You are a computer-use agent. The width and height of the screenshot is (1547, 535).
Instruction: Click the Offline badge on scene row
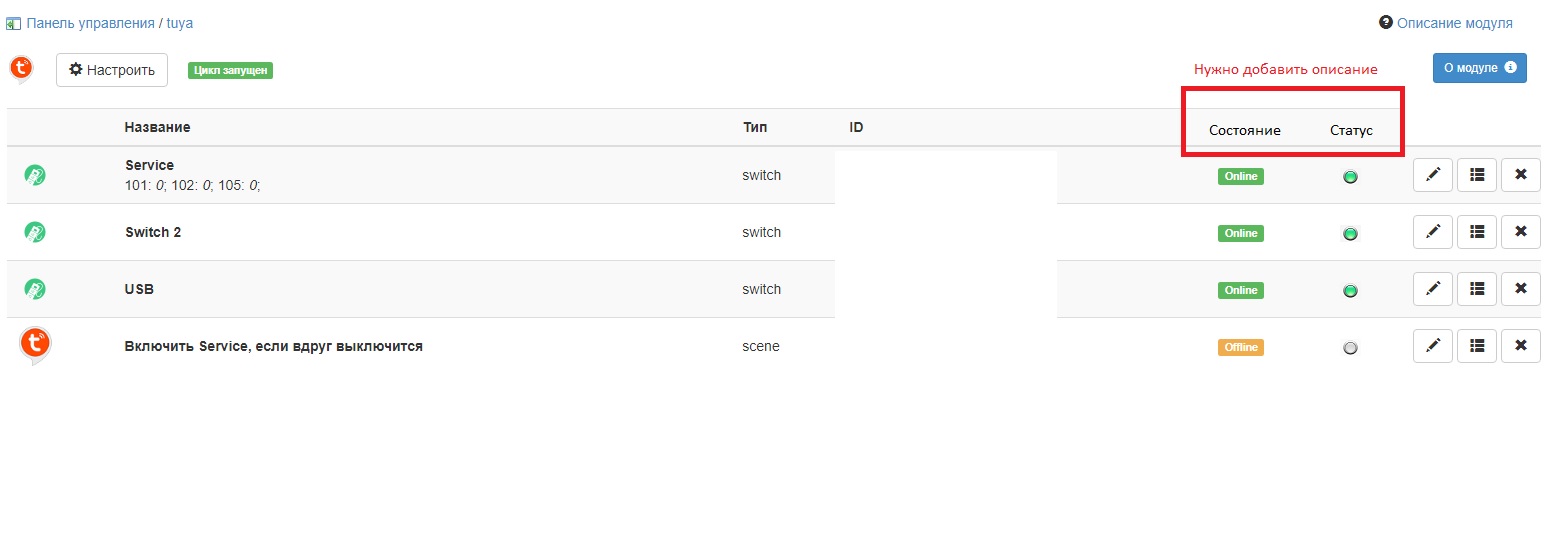click(x=1240, y=347)
